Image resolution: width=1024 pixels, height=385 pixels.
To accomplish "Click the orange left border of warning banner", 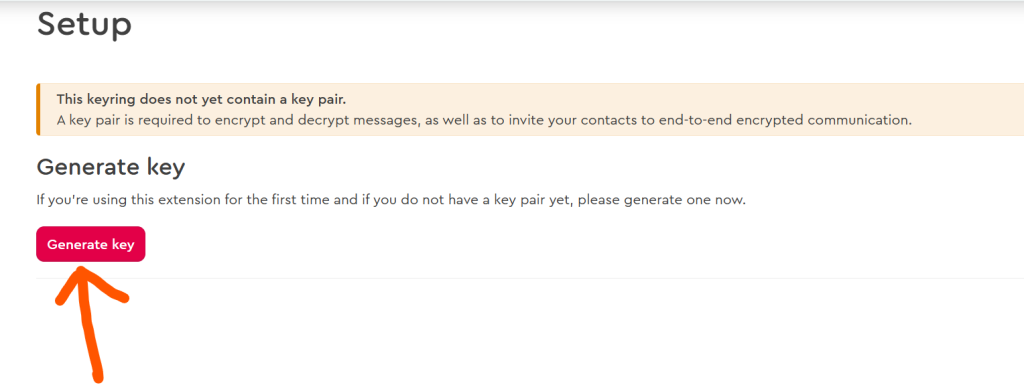I will (x=38, y=110).
